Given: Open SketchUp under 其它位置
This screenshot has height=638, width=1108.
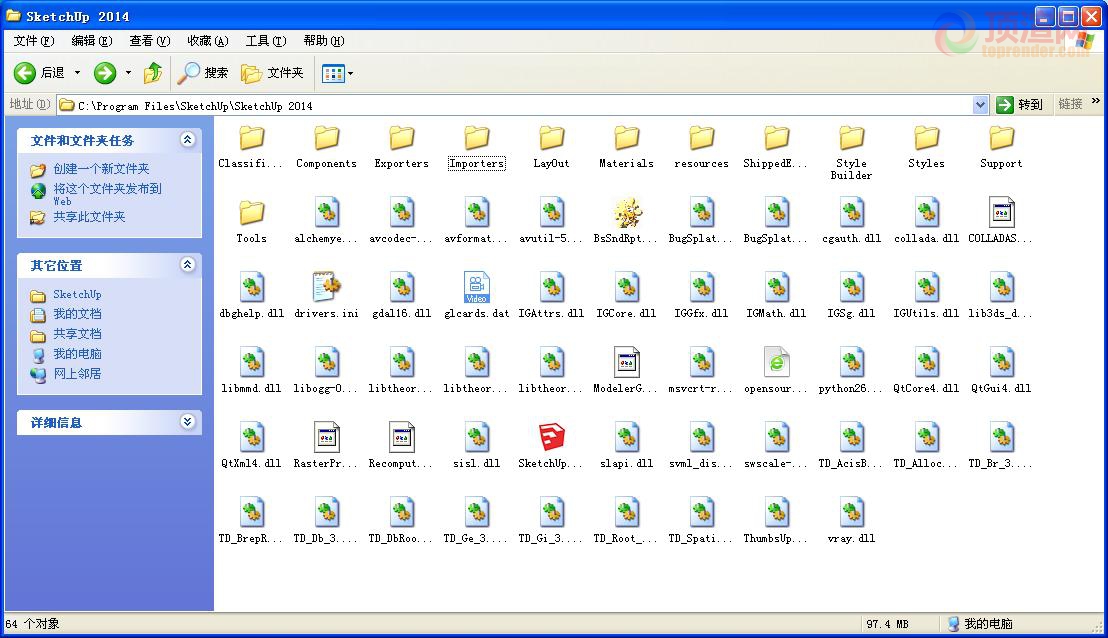Looking at the screenshot, I should click(x=77, y=294).
